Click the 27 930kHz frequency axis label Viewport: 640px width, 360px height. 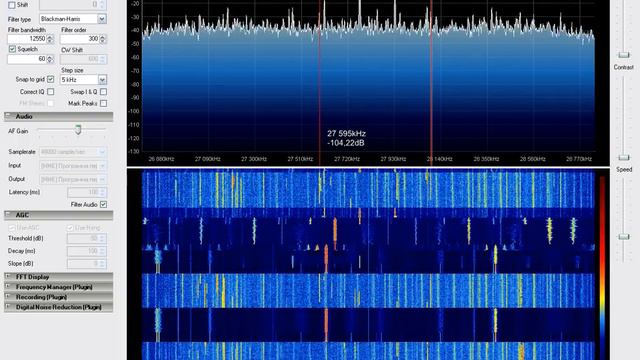tap(393, 159)
